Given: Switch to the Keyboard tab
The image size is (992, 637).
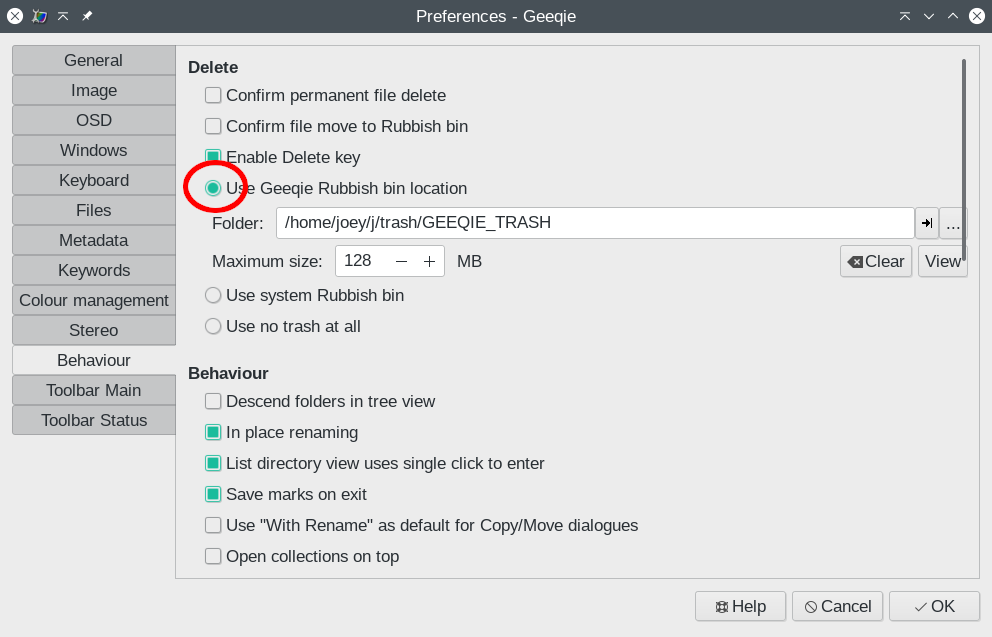Looking at the screenshot, I should coord(93,180).
